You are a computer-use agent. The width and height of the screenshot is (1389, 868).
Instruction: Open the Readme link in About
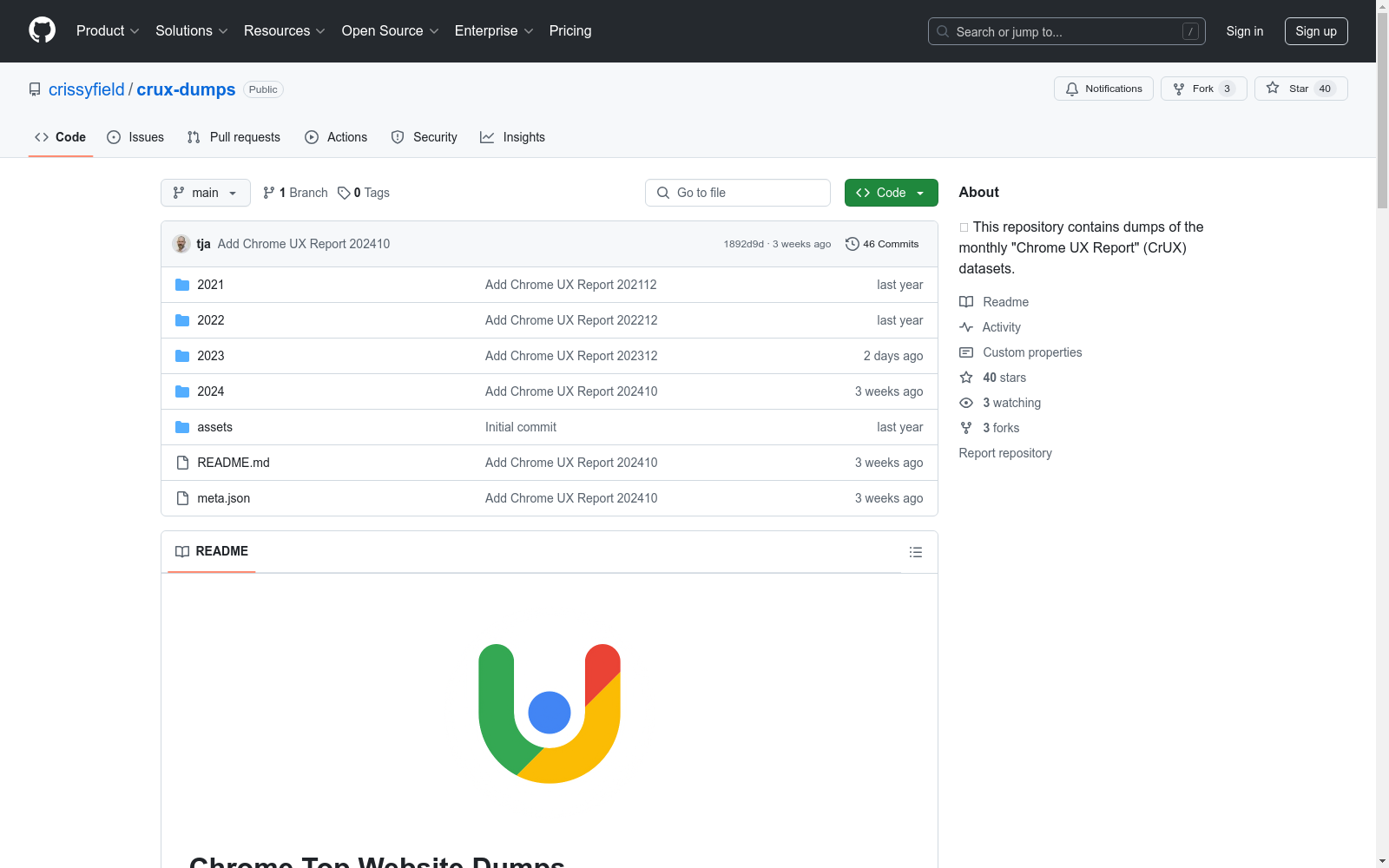point(994,302)
